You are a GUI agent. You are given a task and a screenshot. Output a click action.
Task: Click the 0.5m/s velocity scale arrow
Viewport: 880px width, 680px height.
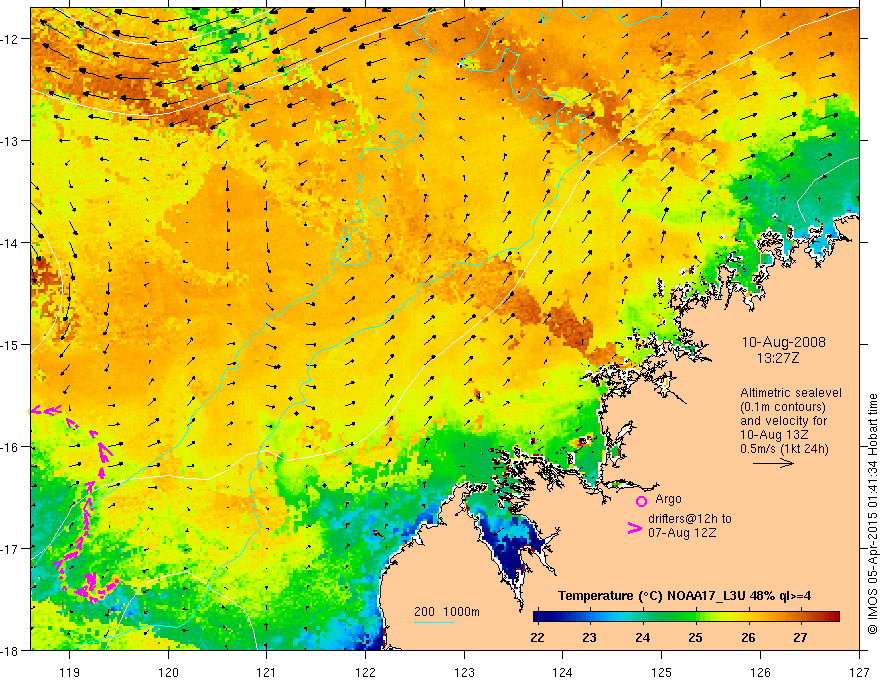(x=773, y=463)
